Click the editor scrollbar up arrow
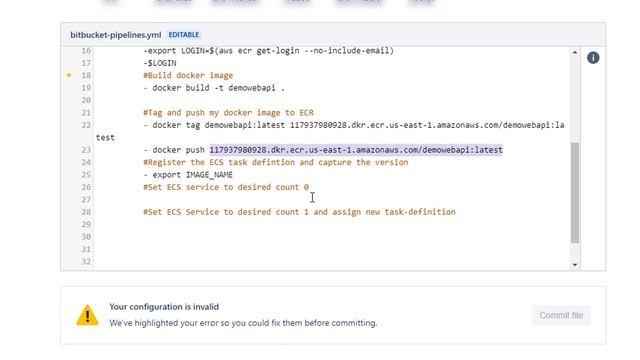The width and height of the screenshot is (640, 360). click(x=575, y=52)
